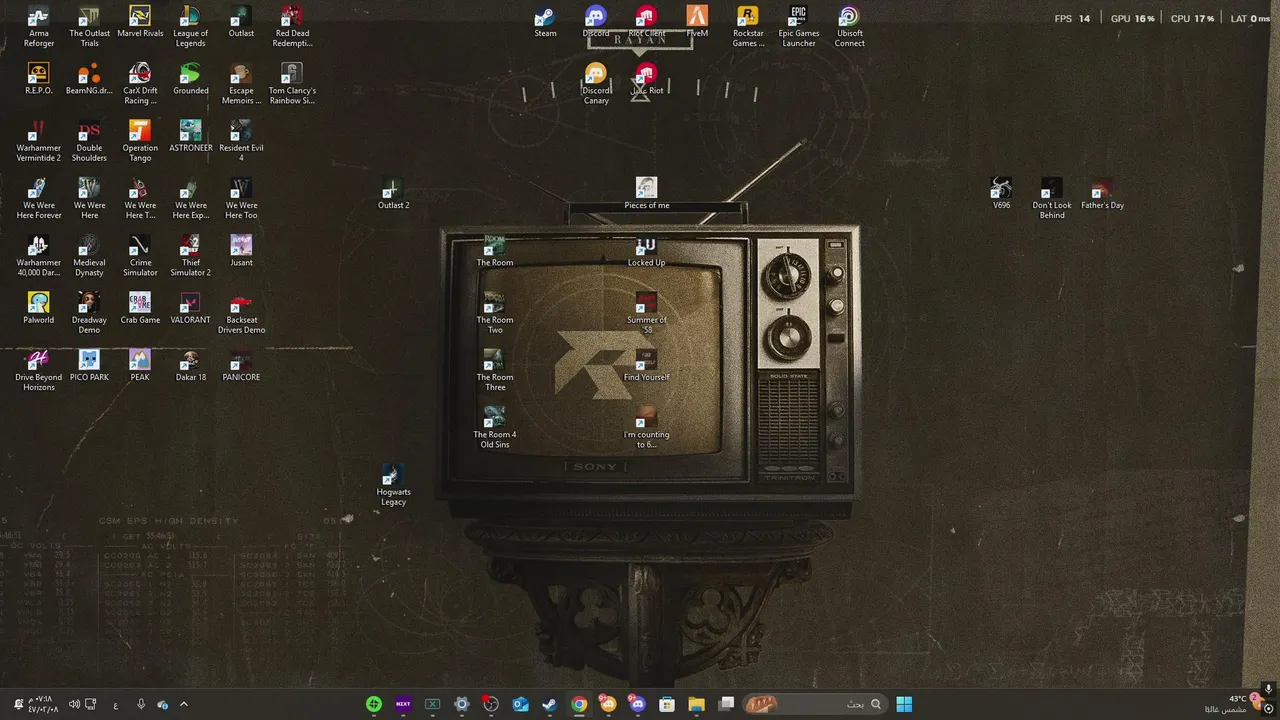Viewport: 1280px width, 720px height.
Task: Open Ubisoft Connect desktop icon
Action: click(x=849, y=27)
